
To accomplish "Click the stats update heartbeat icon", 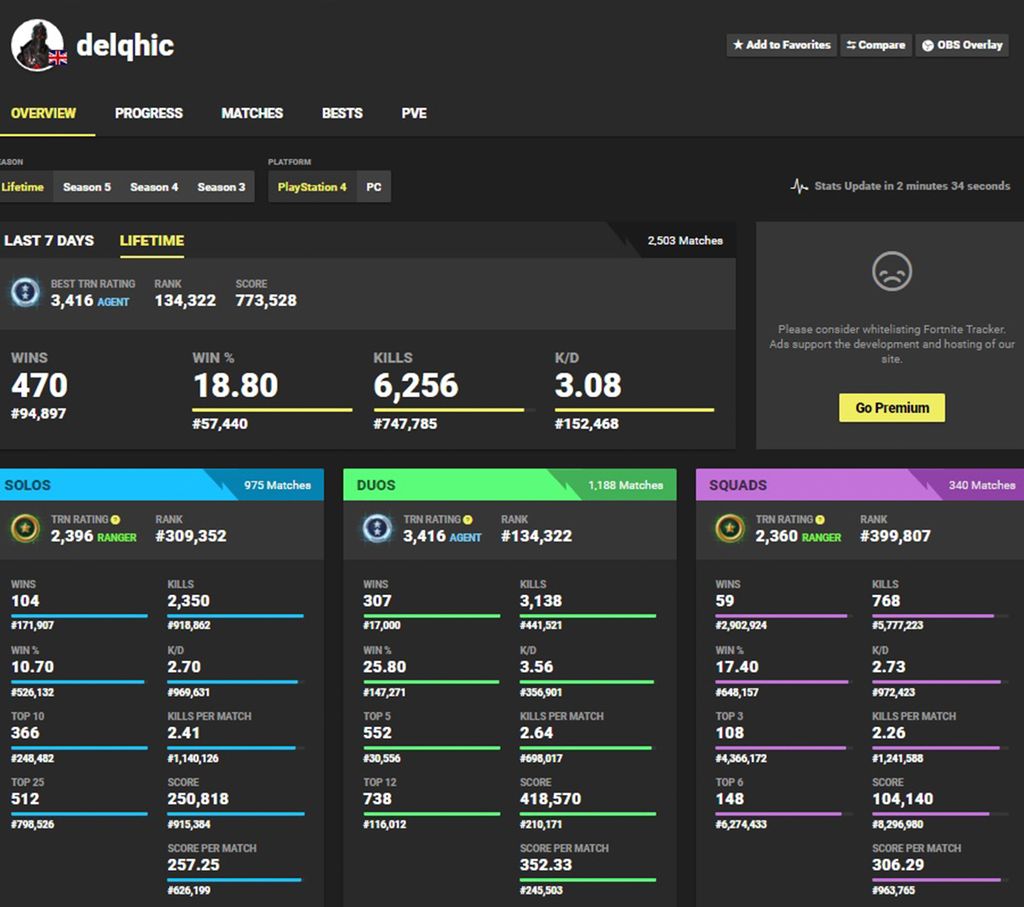I will click(x=798, y=185).
